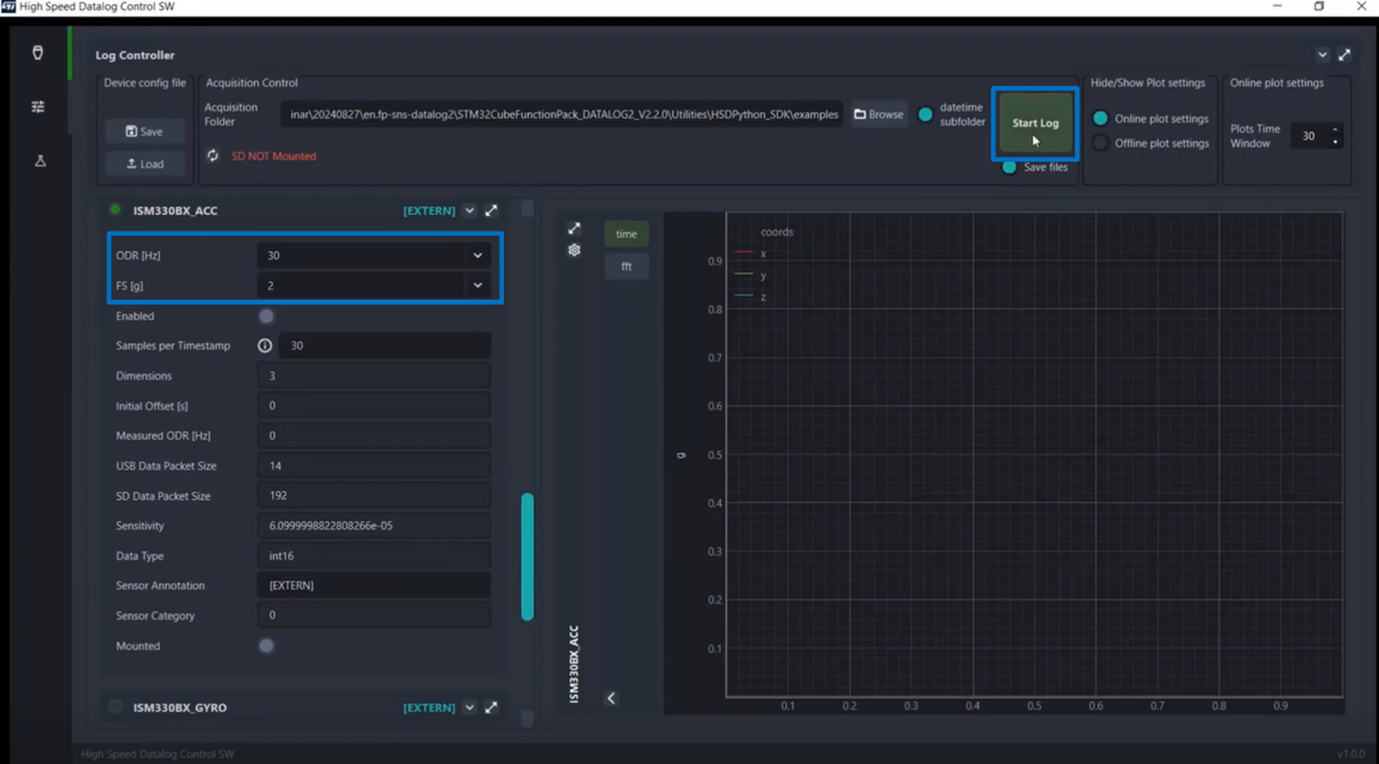
Task: Click Samples per Timestamp info icon
Action: (x=265, y=346)
